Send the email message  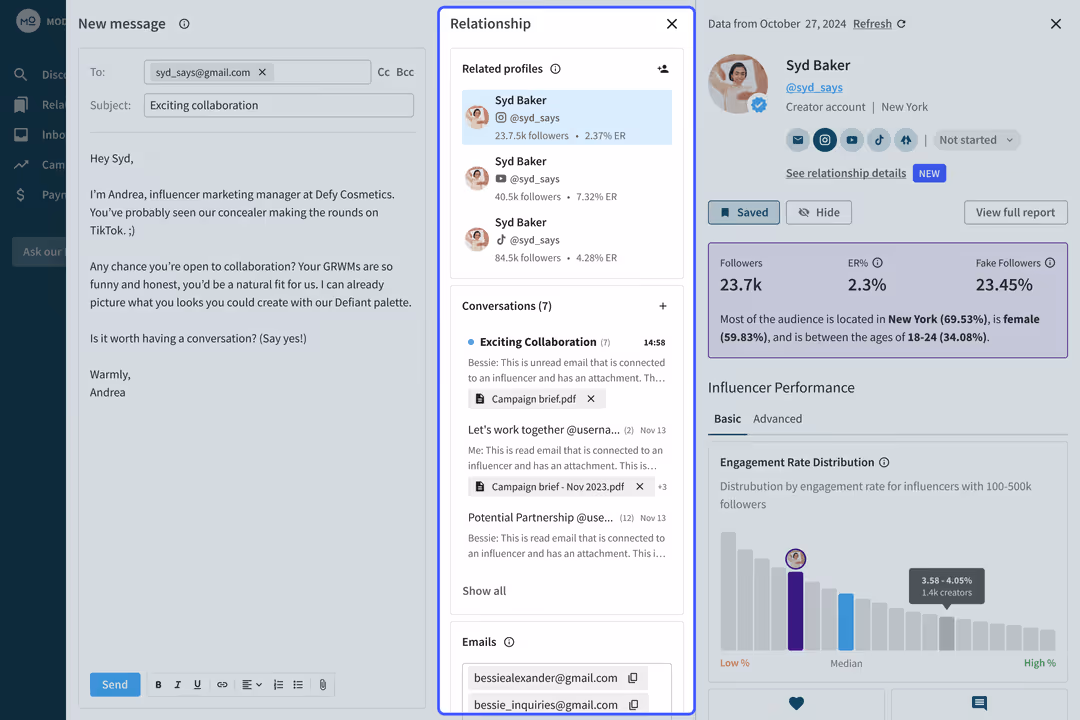click(x=115, y=685)
